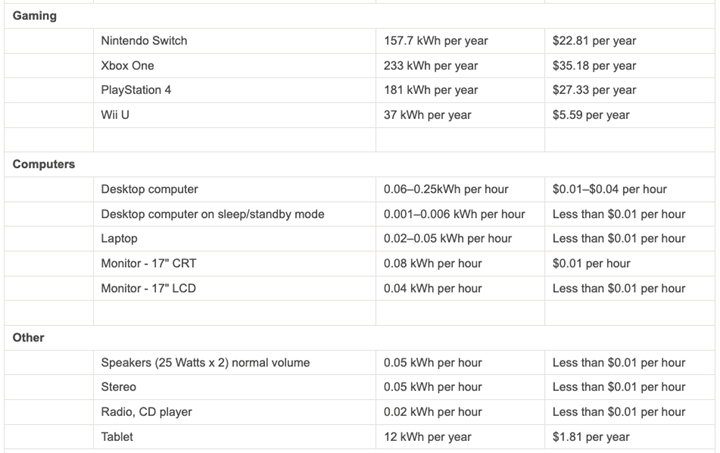Click Xbox One's 233 kWh per year cell
720x453 pixels.
[427, 66]
